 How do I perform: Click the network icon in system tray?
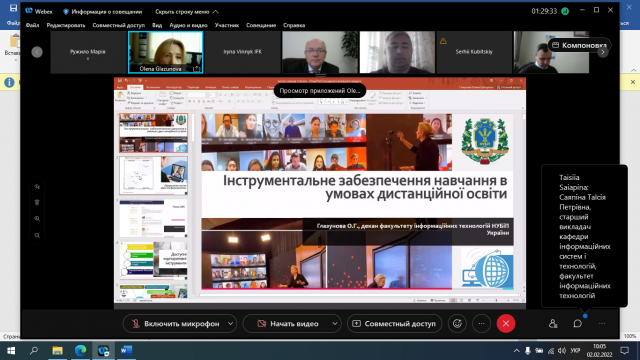(x=551, y=351)
